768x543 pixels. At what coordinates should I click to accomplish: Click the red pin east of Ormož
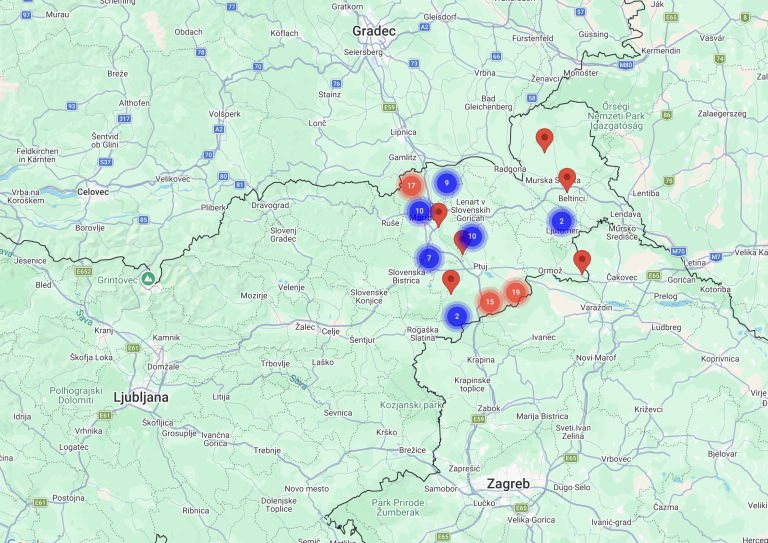(x=582, y=261)
